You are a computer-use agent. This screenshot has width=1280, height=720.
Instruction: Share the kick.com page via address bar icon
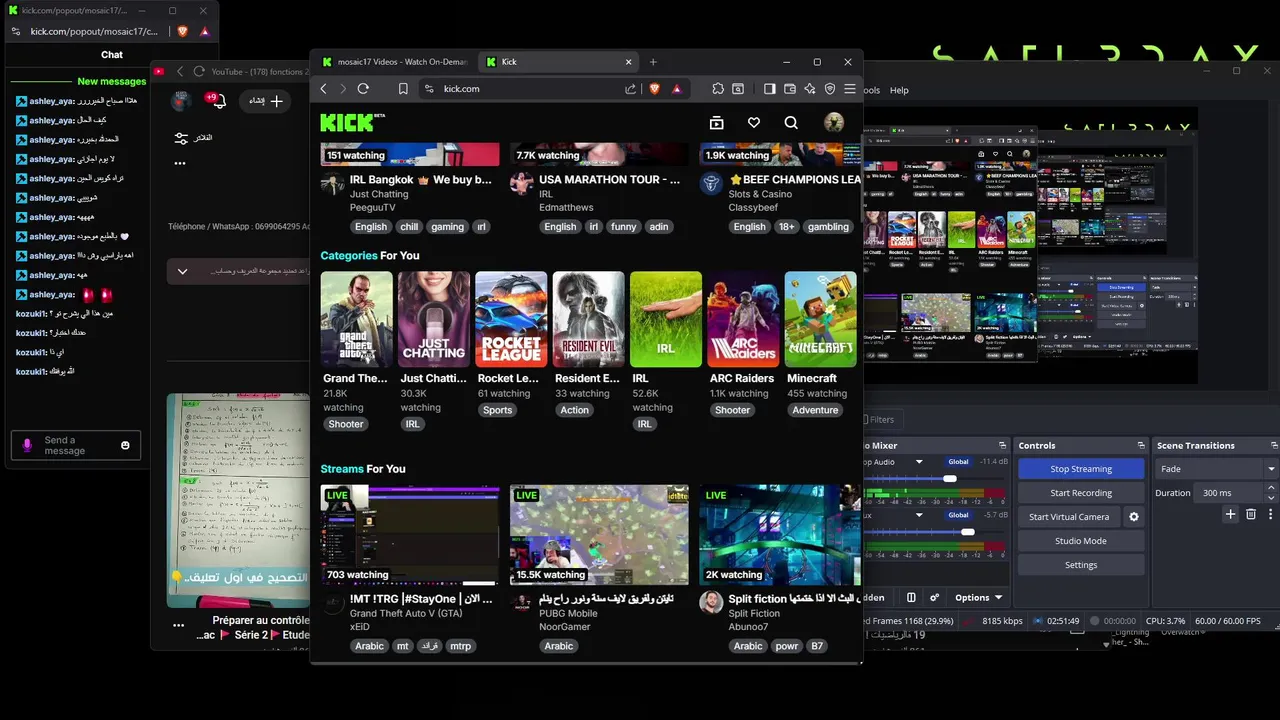pyautogui.click(x=630, y=89)
